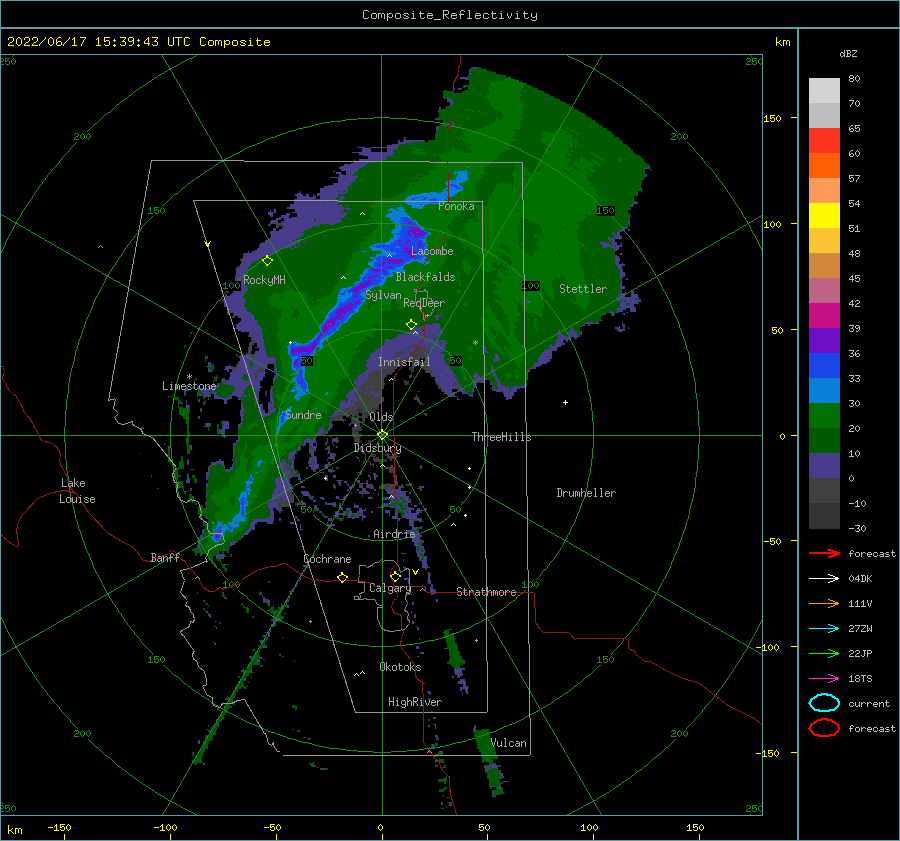Select the RockyMH label

(264, 280)
